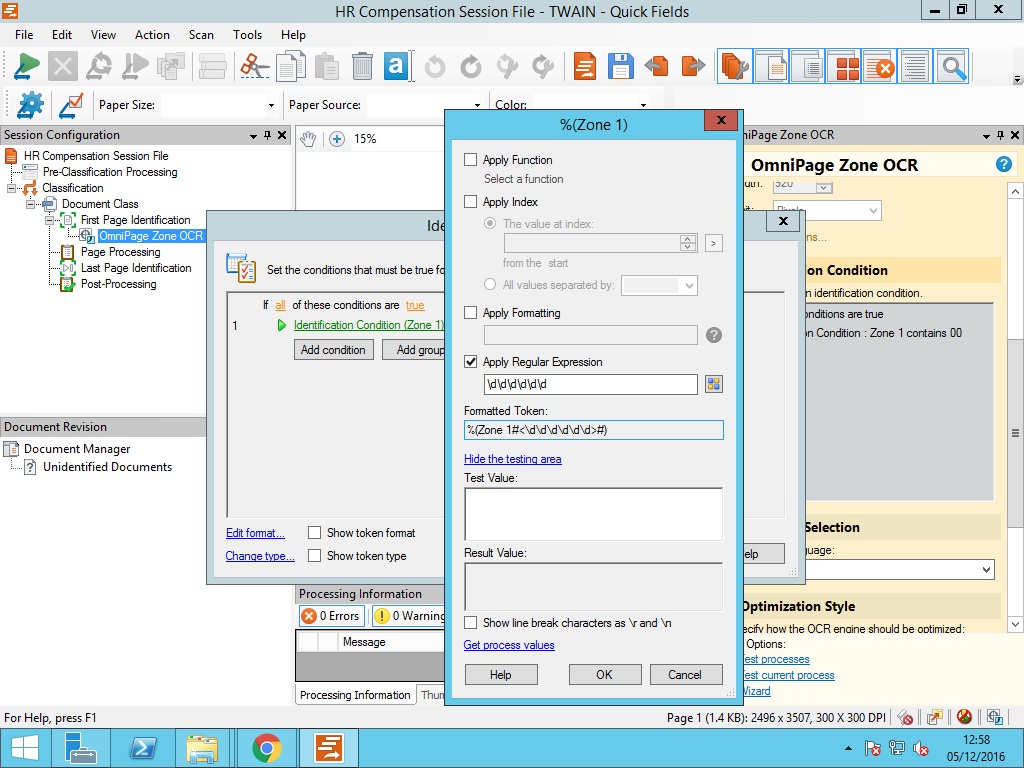The height and width of the screenshot is (768, 1024).
Task: Click the magnifying glass icon in toolbar
Action: (953, 67)
